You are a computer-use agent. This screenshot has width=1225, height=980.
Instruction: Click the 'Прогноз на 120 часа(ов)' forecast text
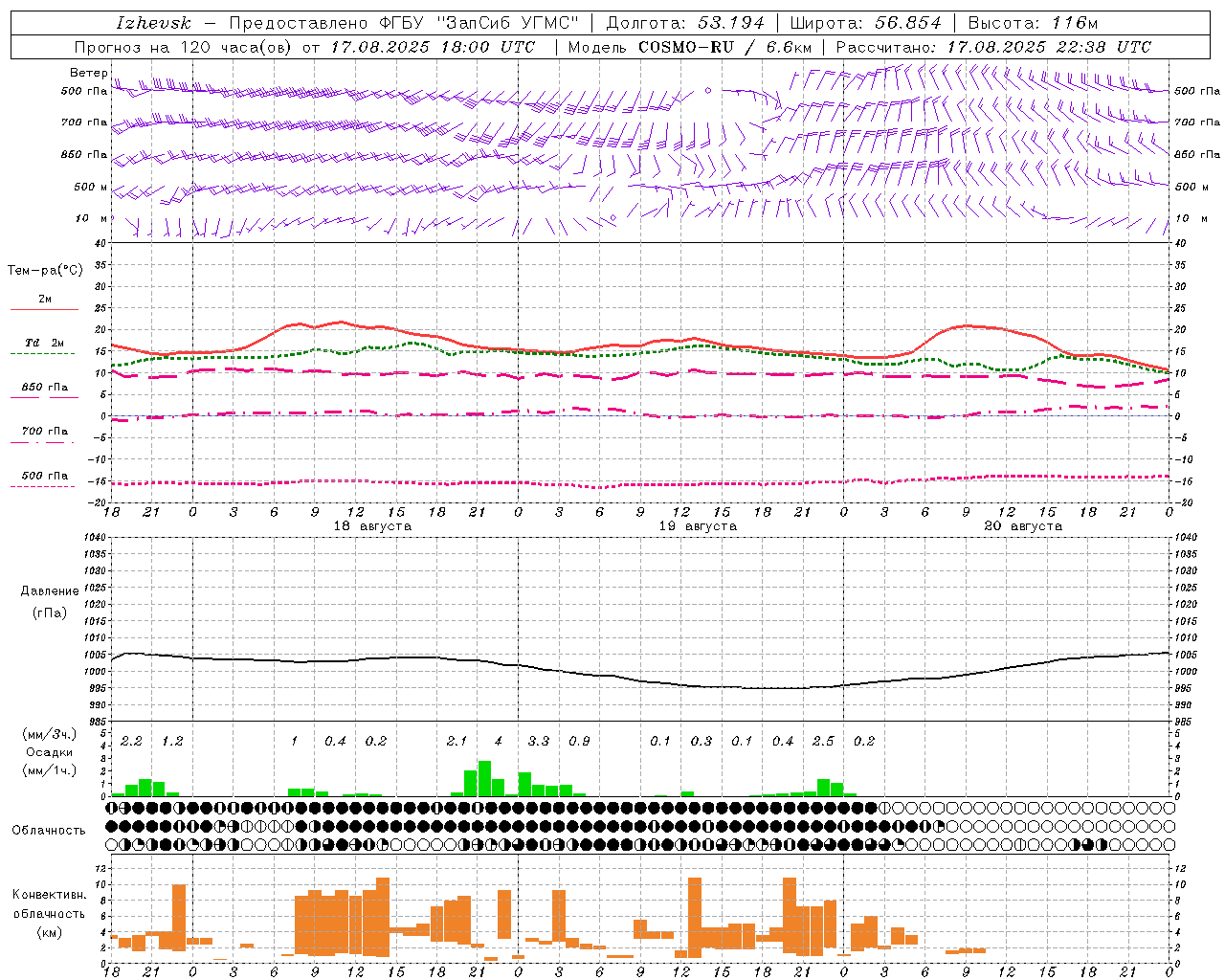(x=184, y=47)
